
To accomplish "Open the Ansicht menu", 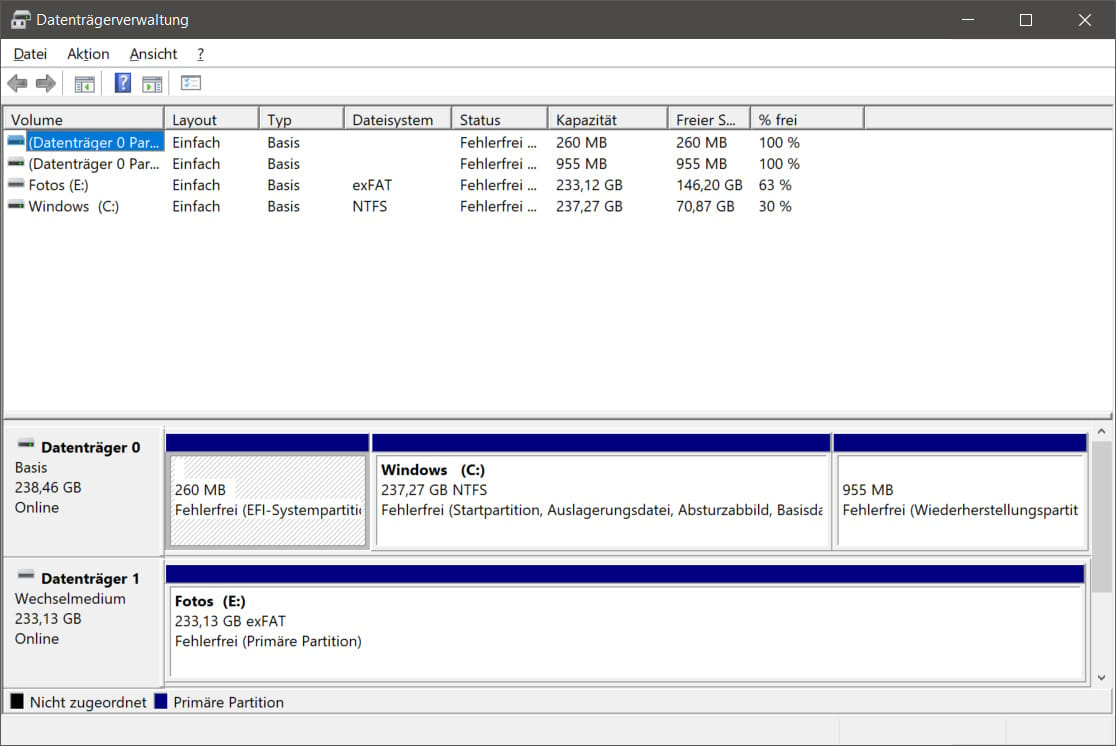I will click(153, 54).
